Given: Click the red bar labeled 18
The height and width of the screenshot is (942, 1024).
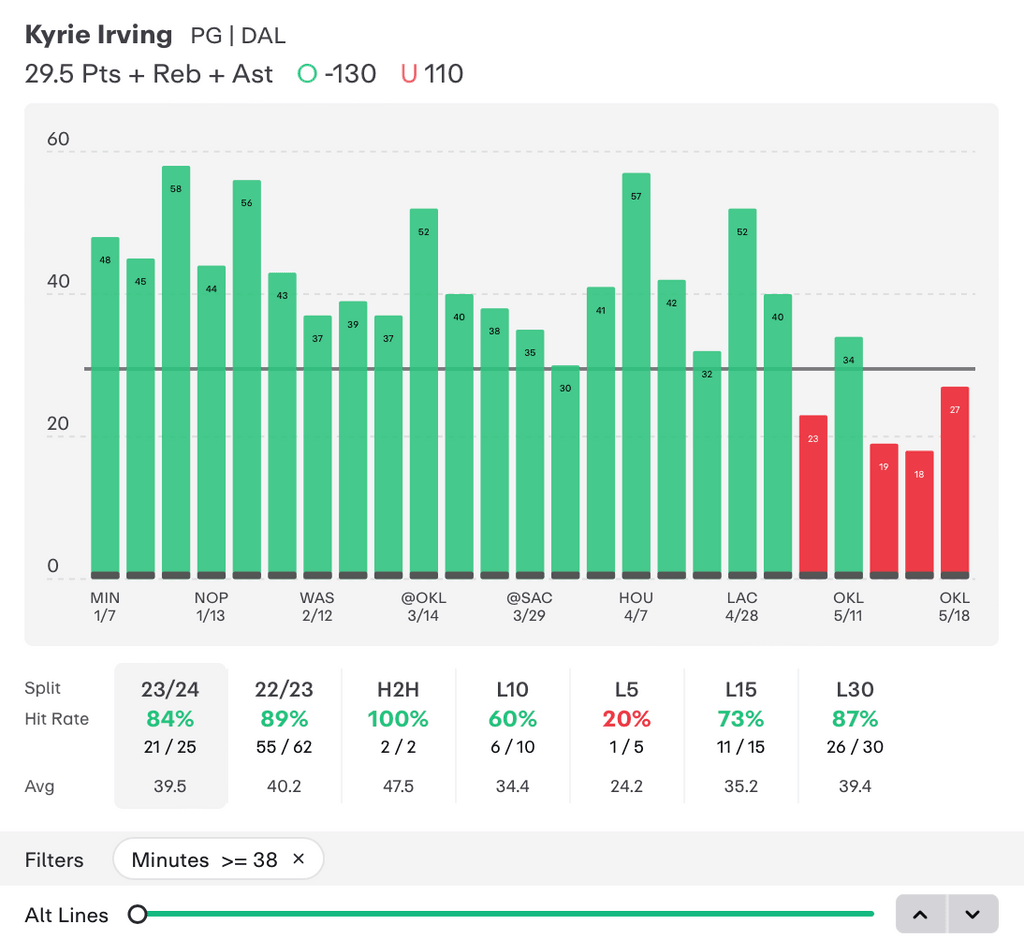Looking at the screenshot, I should [x=919, y=515].
